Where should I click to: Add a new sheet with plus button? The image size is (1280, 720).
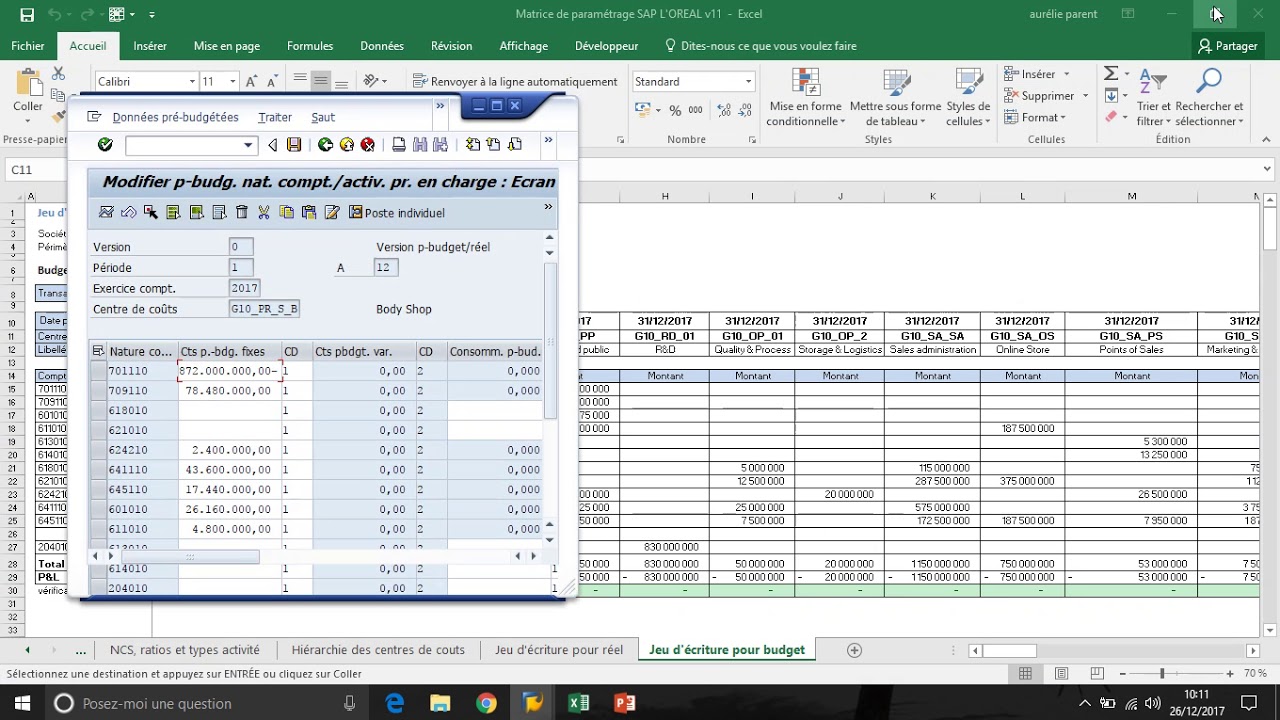[854, 650]
